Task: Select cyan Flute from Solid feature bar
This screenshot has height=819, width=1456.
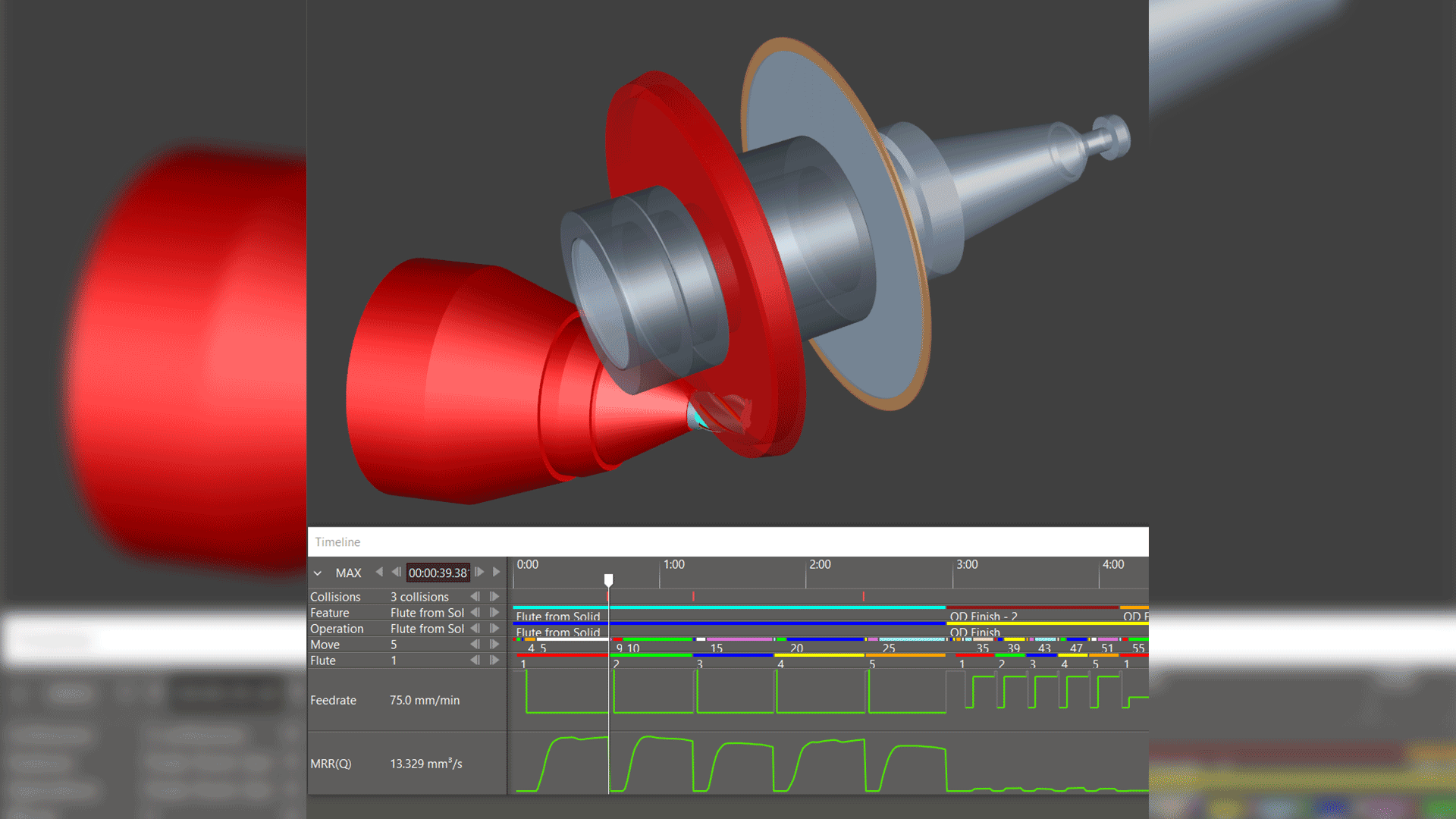Action: pos(730,607)
